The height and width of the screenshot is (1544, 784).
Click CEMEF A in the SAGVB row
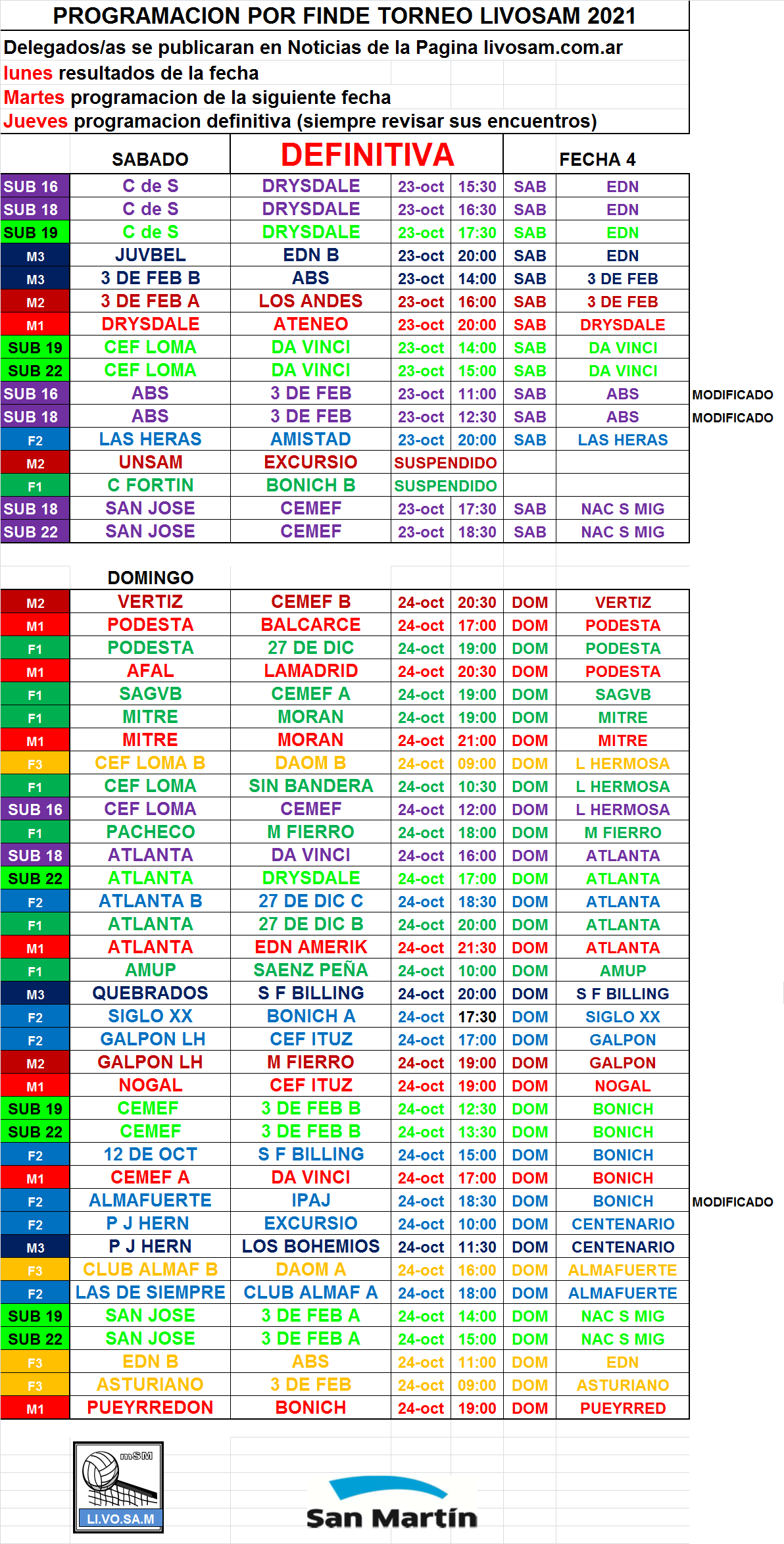310,694
